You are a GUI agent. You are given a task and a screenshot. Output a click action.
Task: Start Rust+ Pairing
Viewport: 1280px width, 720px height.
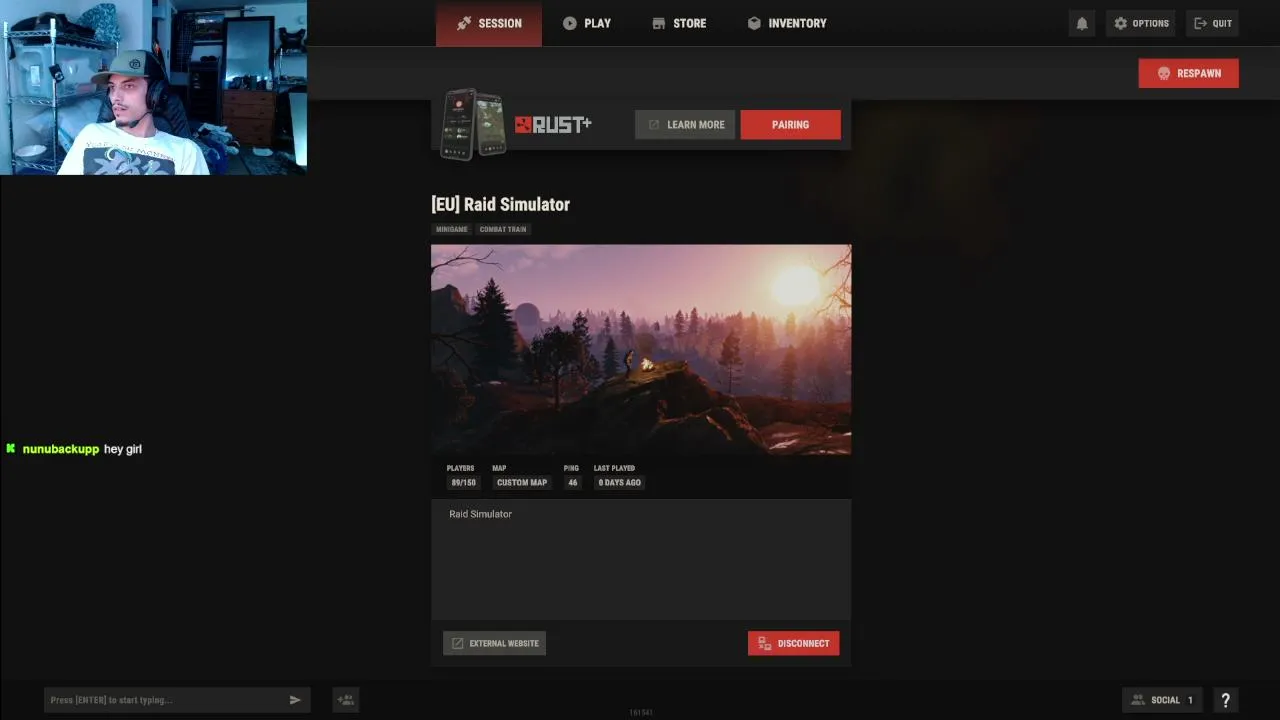(x=790, y=125)
